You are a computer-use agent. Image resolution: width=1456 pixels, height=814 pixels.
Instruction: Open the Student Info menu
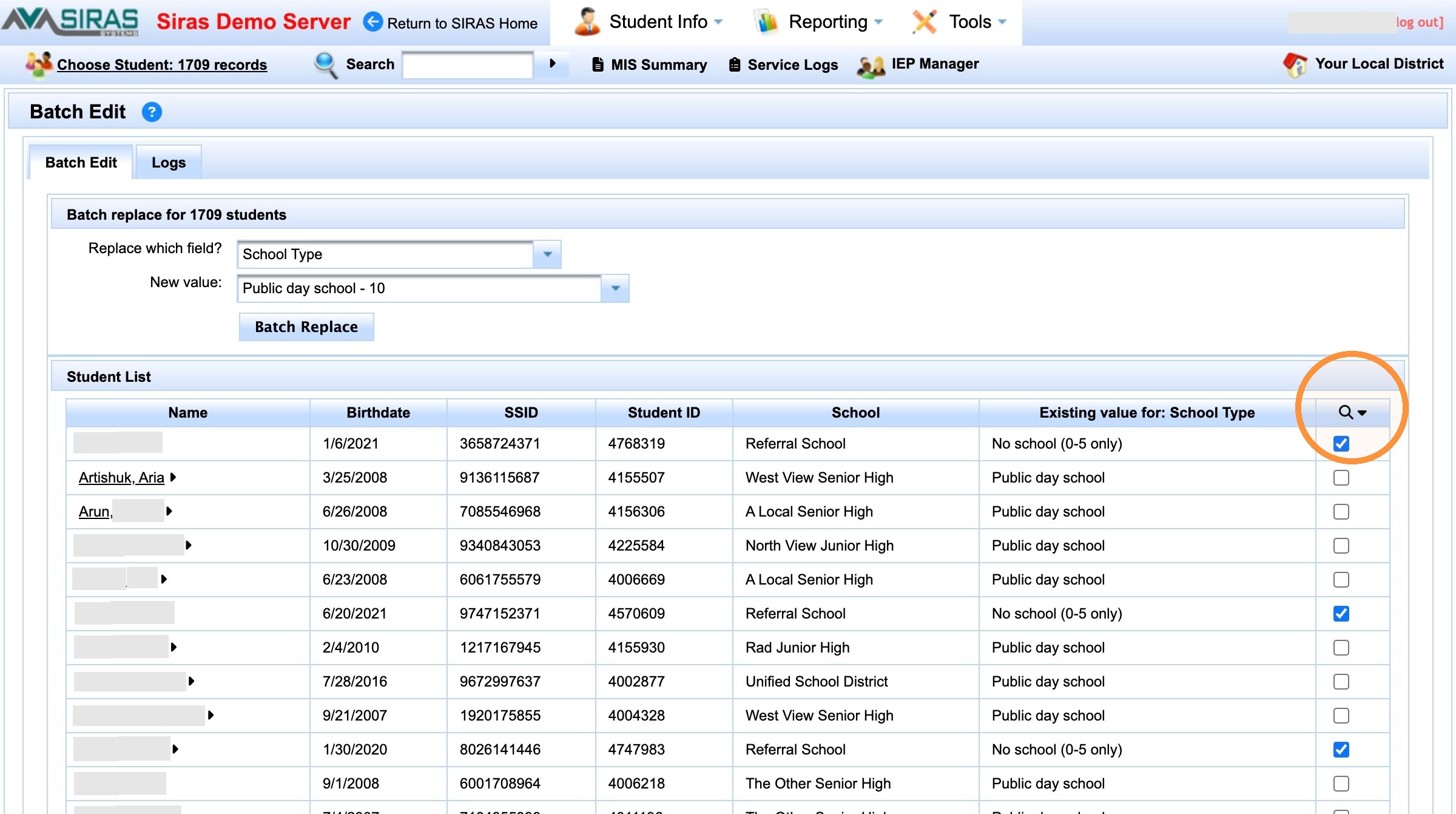tap(658, 22)
